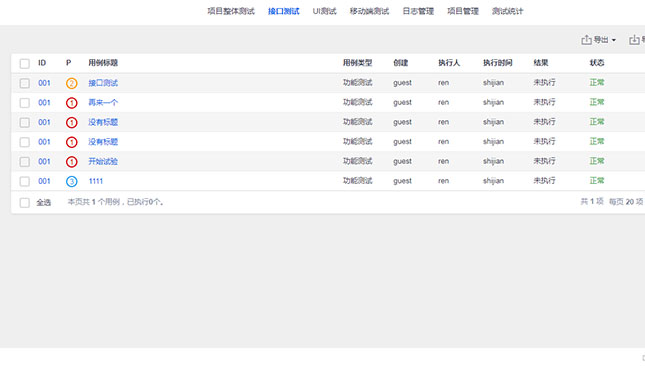
Task: Click the 状态 column header
Action: [x=597, y=63]
